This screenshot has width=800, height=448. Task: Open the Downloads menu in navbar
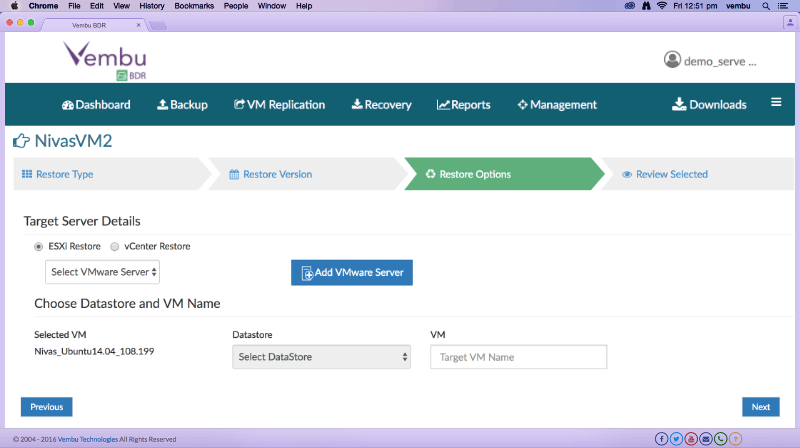pyautogui.click(x=709, y=104)
